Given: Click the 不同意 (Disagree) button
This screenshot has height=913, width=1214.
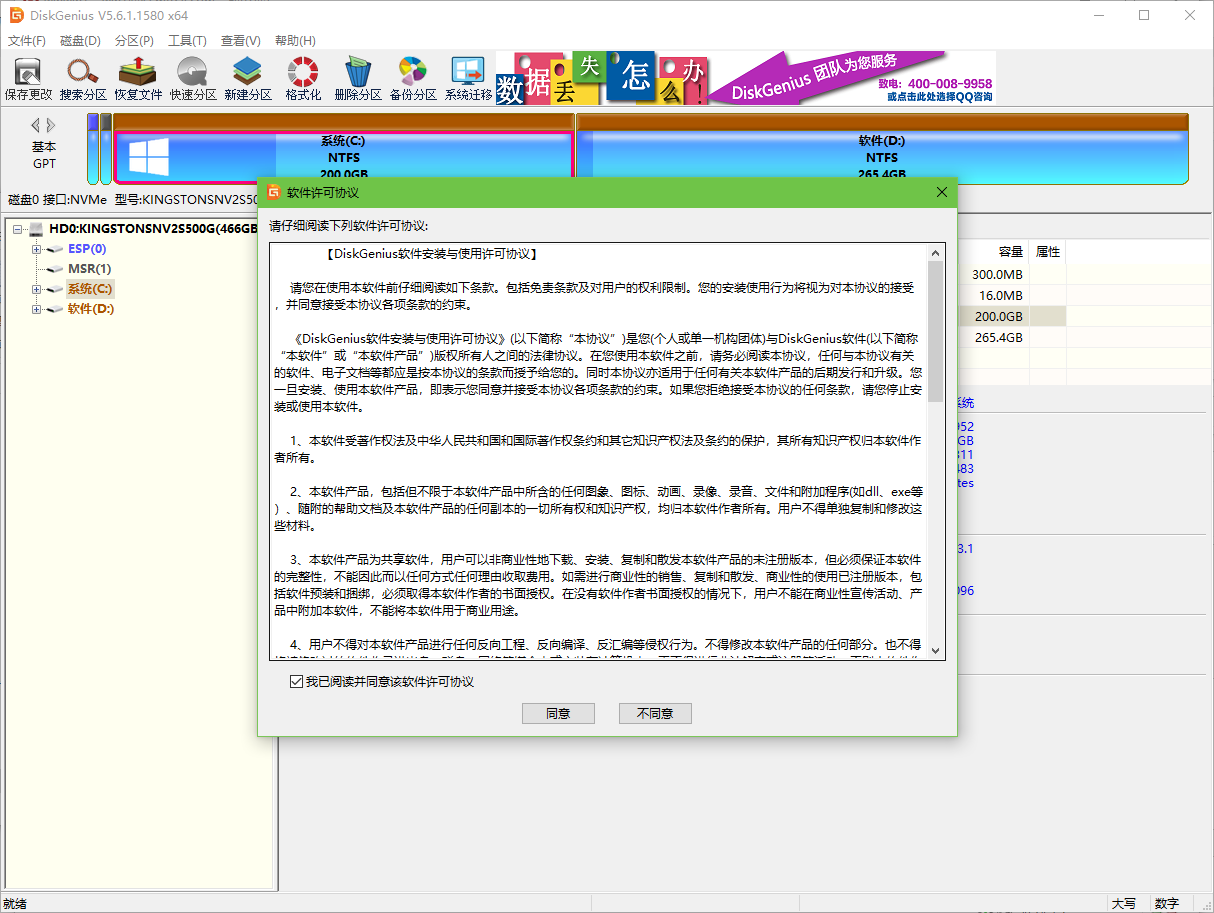Looking at the screenshot, I should (655, 713).
